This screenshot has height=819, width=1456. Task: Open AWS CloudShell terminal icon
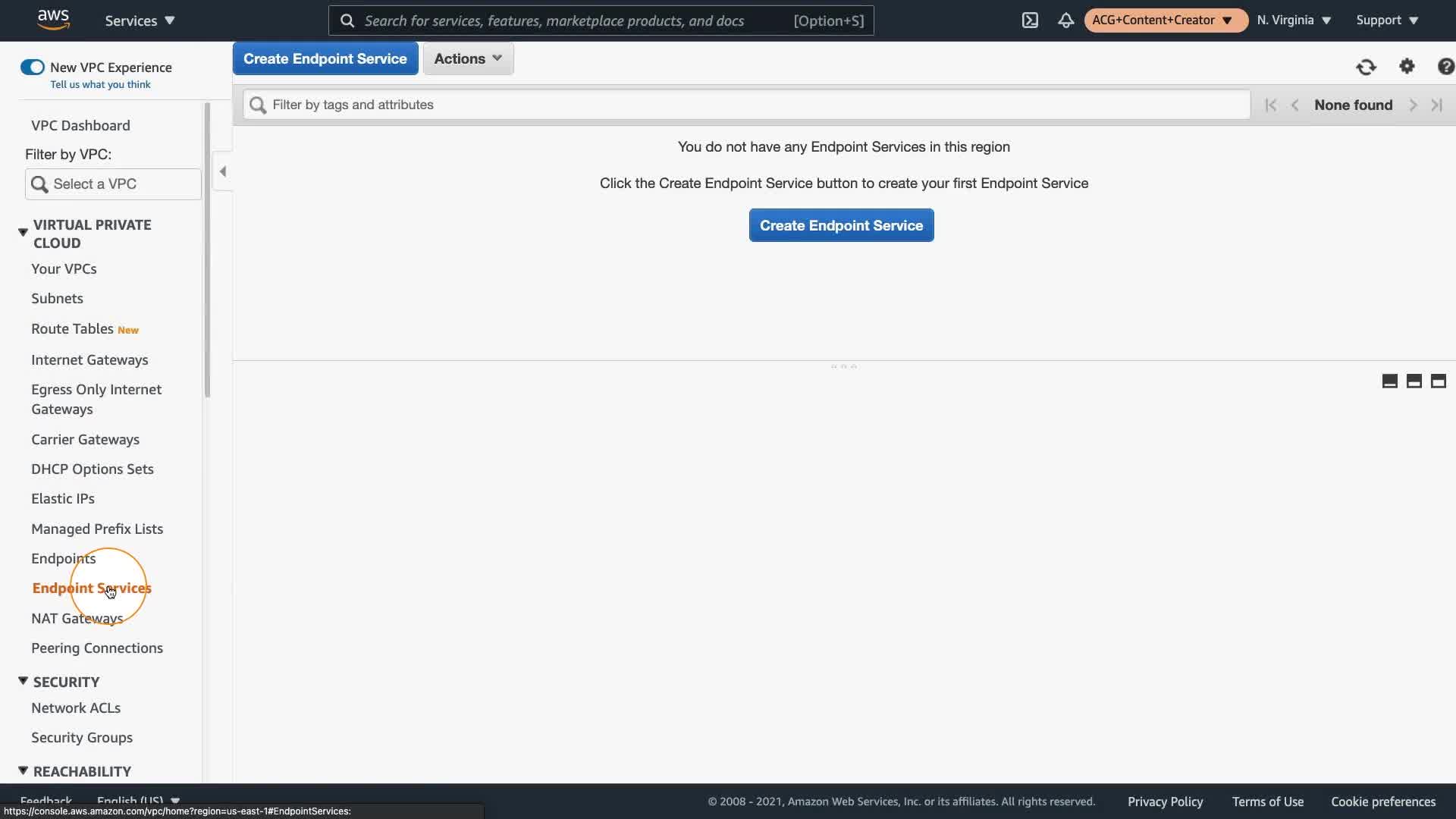(x=1030, y=20)
